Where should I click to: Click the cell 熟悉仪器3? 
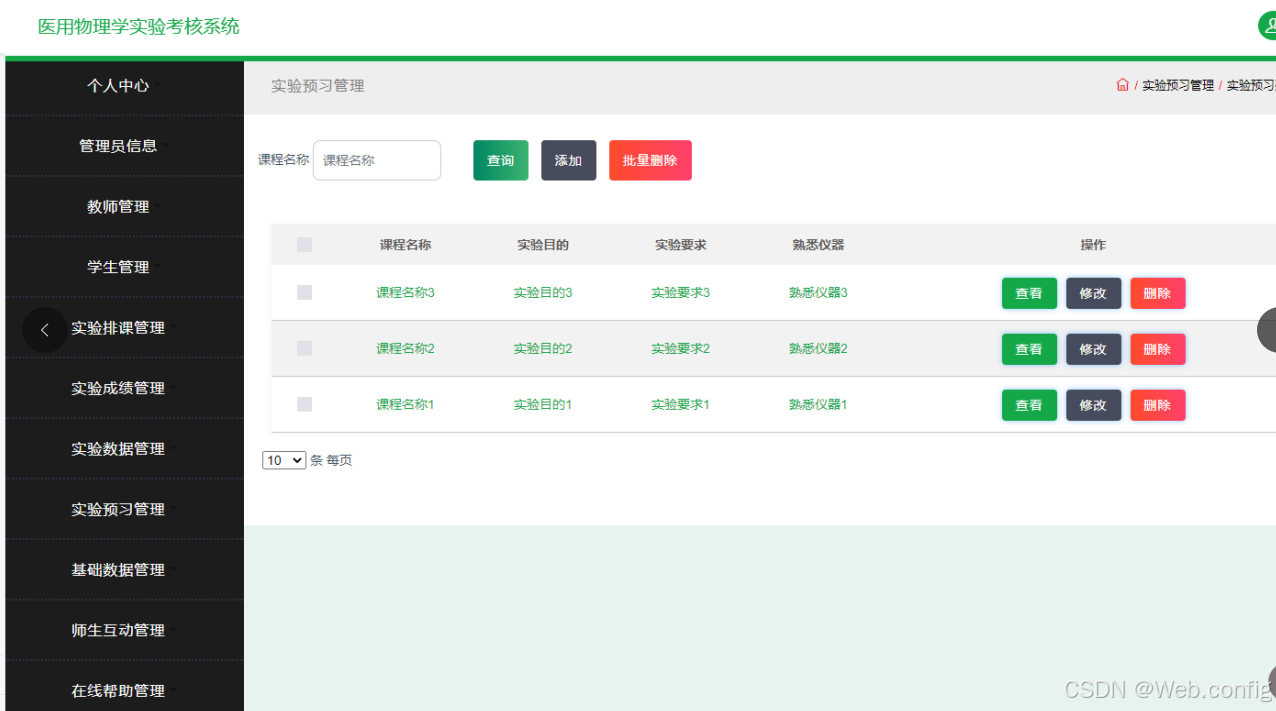click(818, 293)
